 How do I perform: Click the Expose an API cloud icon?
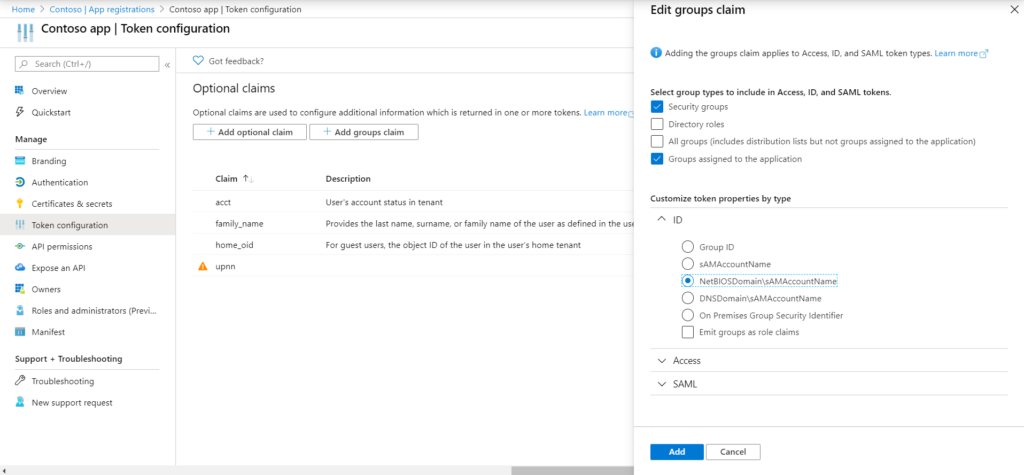(x=20, y=268)
